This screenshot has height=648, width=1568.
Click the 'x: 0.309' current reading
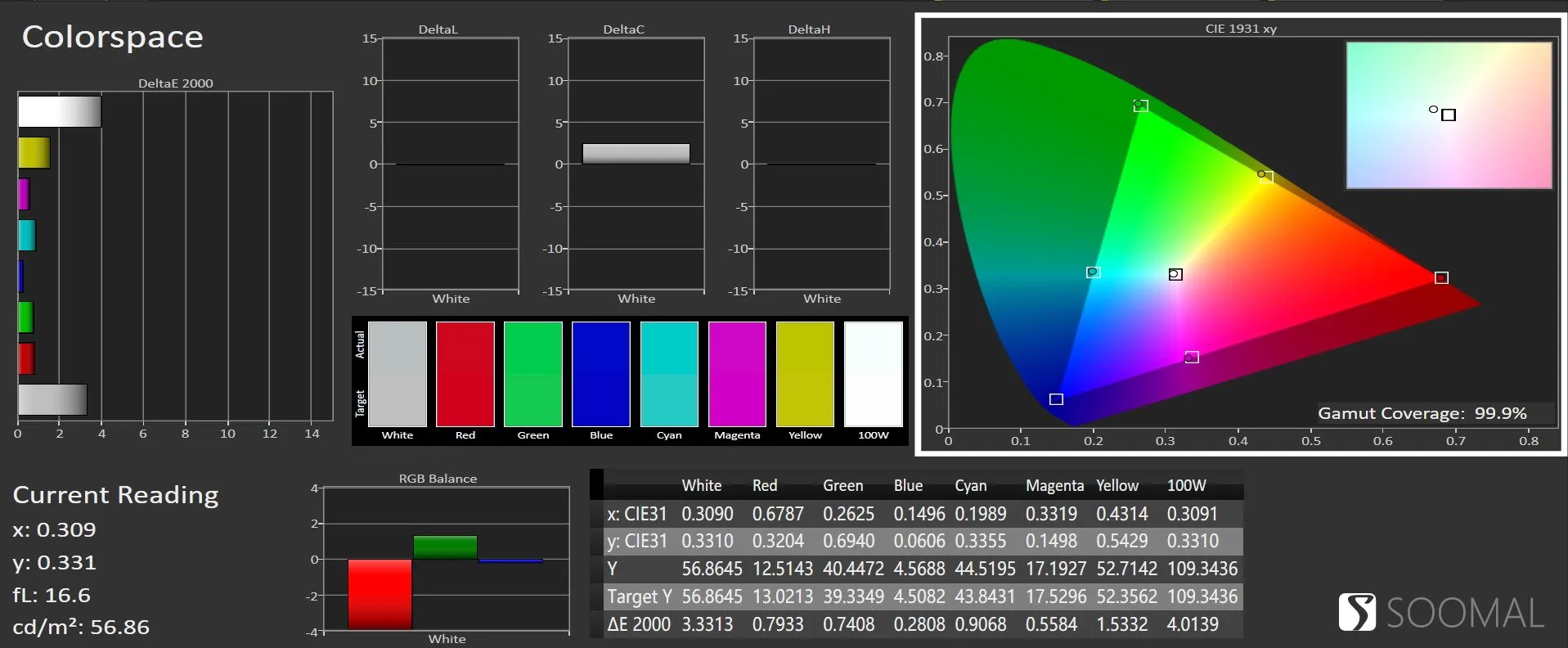click(x=54, y=529)
